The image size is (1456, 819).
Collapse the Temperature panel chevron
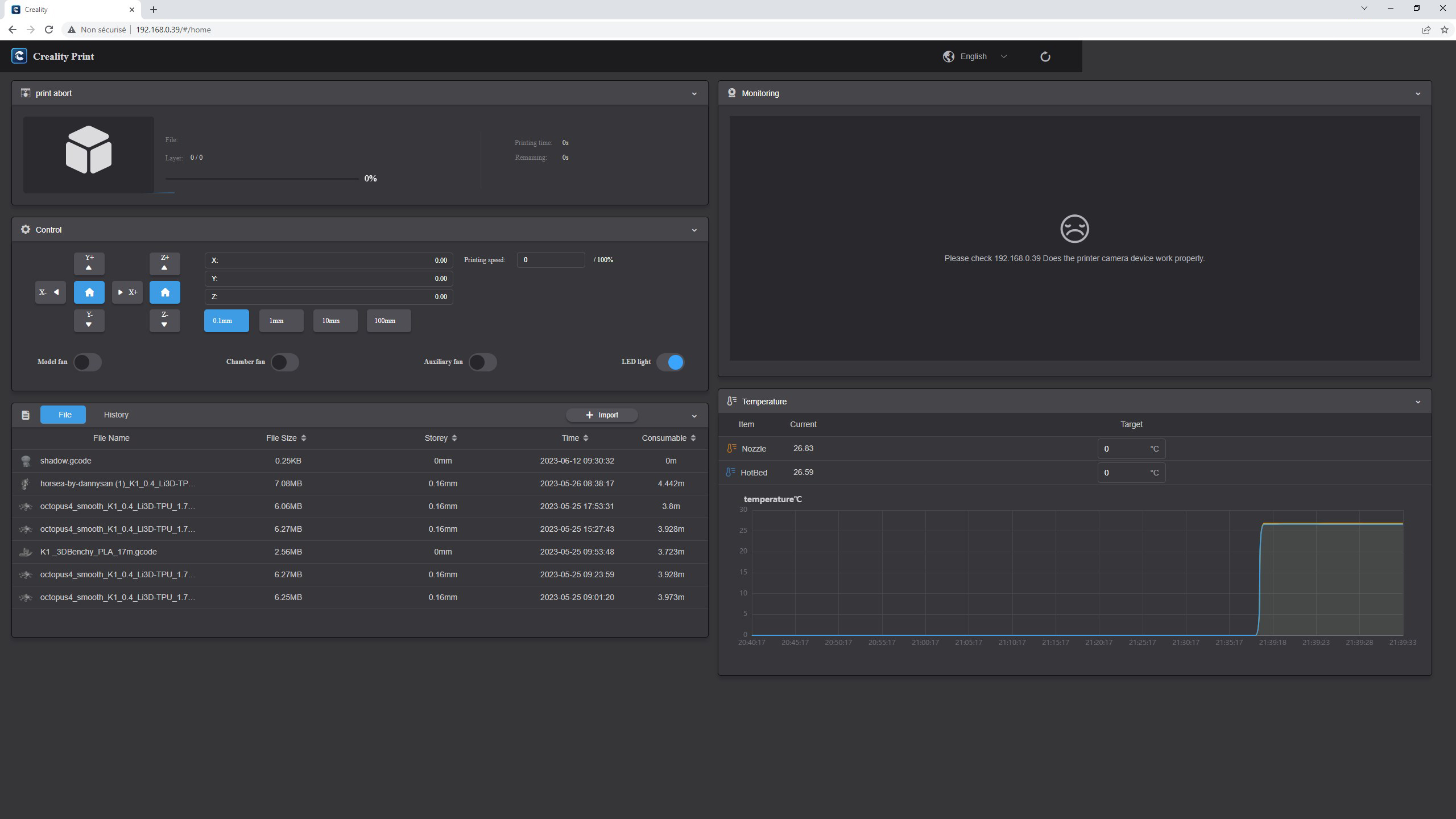(1417, 402)
